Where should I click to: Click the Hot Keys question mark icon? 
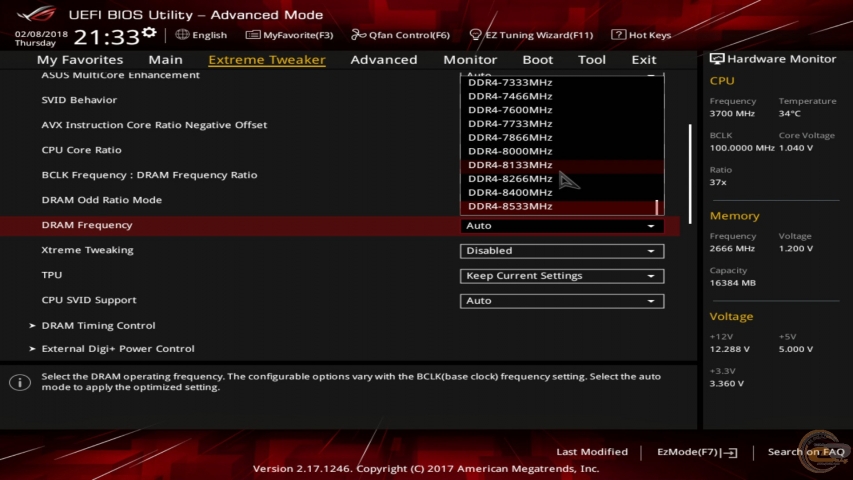(x=618, y=35)
